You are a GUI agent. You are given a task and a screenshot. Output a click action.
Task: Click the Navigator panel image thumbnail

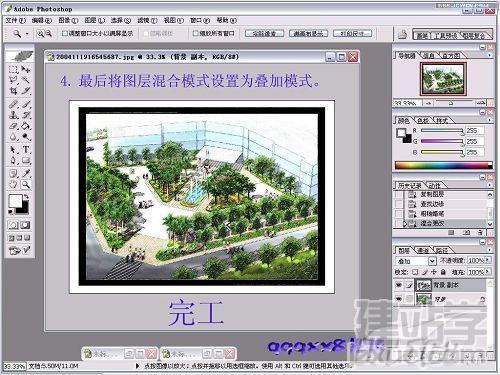443,79
